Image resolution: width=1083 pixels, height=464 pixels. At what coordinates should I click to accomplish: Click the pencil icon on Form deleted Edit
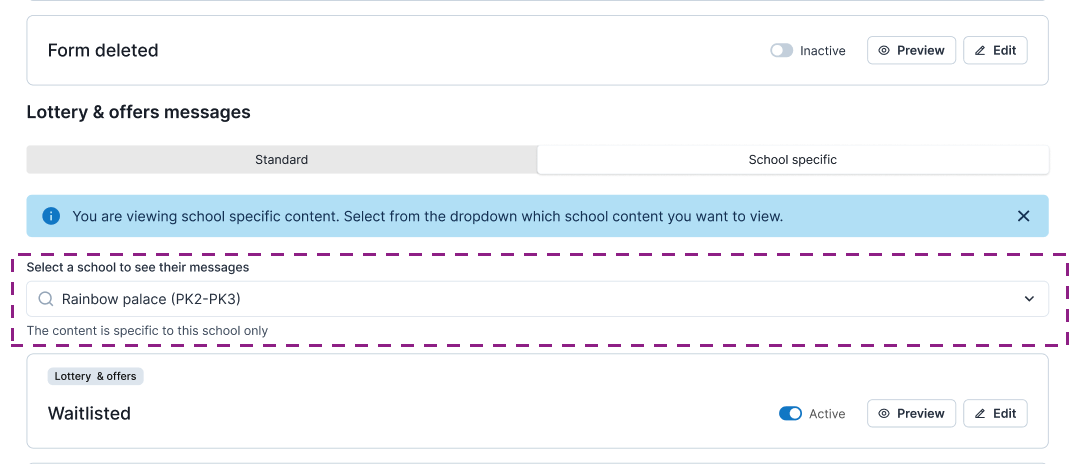tap(980, 51)
